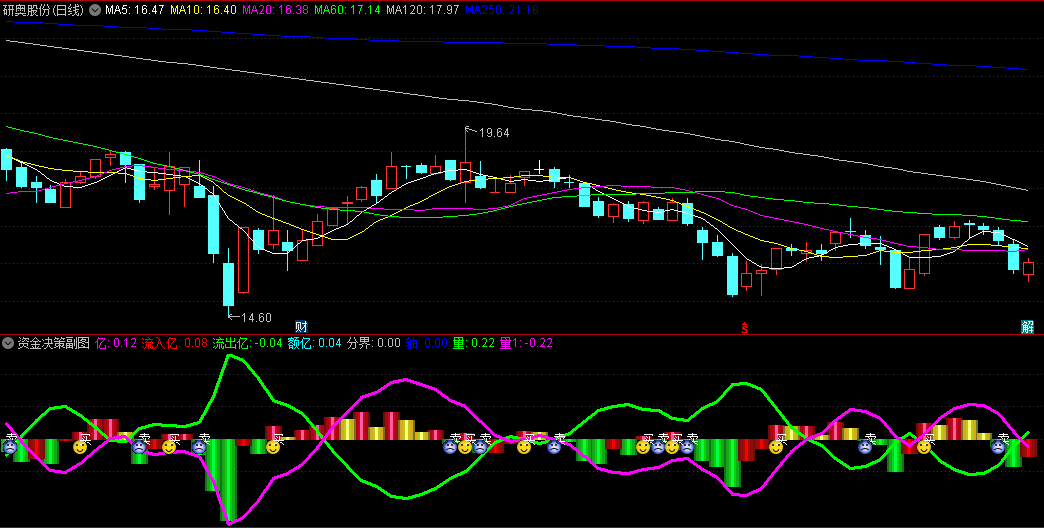Click the magenta MA20: 16.38 label

pyautogui.click(x=275, y=10)
